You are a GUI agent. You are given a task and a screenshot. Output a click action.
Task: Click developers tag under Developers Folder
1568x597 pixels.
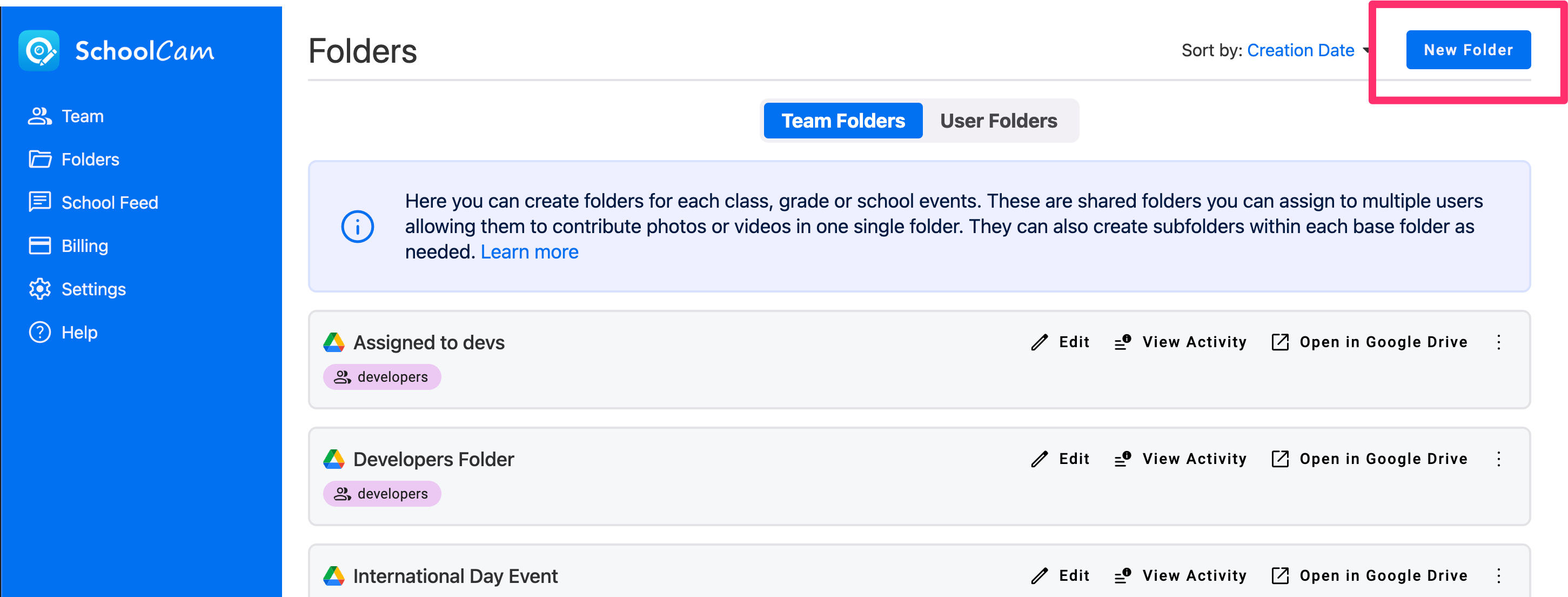click(x=381, y=494)
